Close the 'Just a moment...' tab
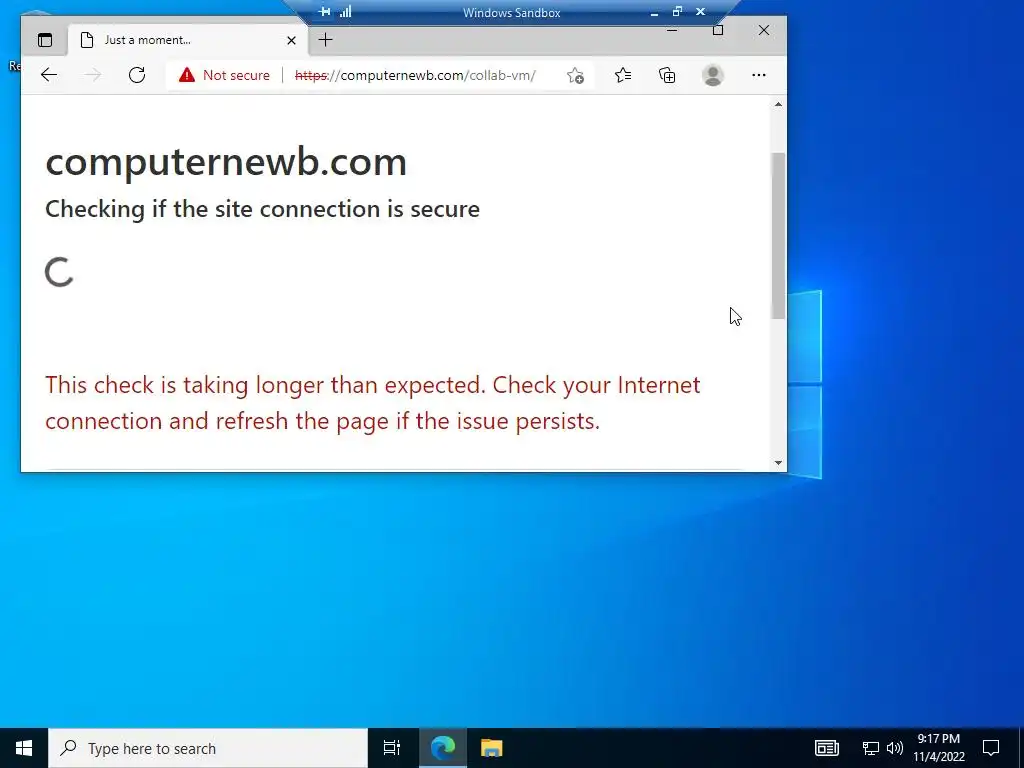 coord(291,40)
